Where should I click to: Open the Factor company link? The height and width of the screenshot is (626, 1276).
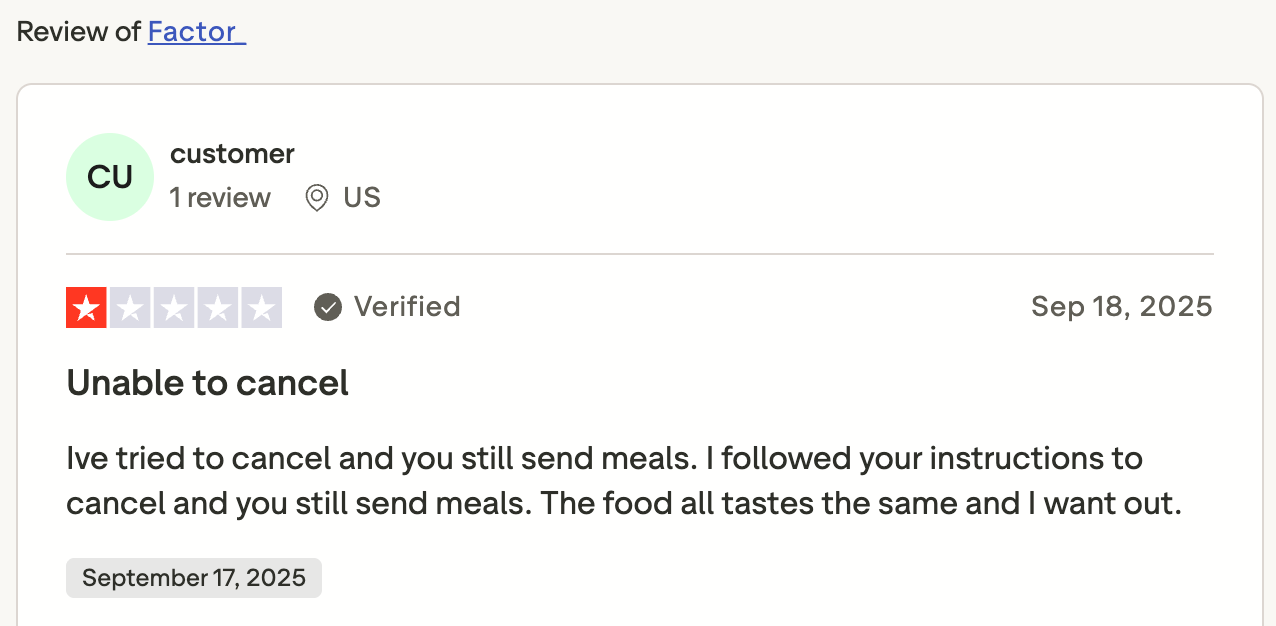tap(195, 32)
